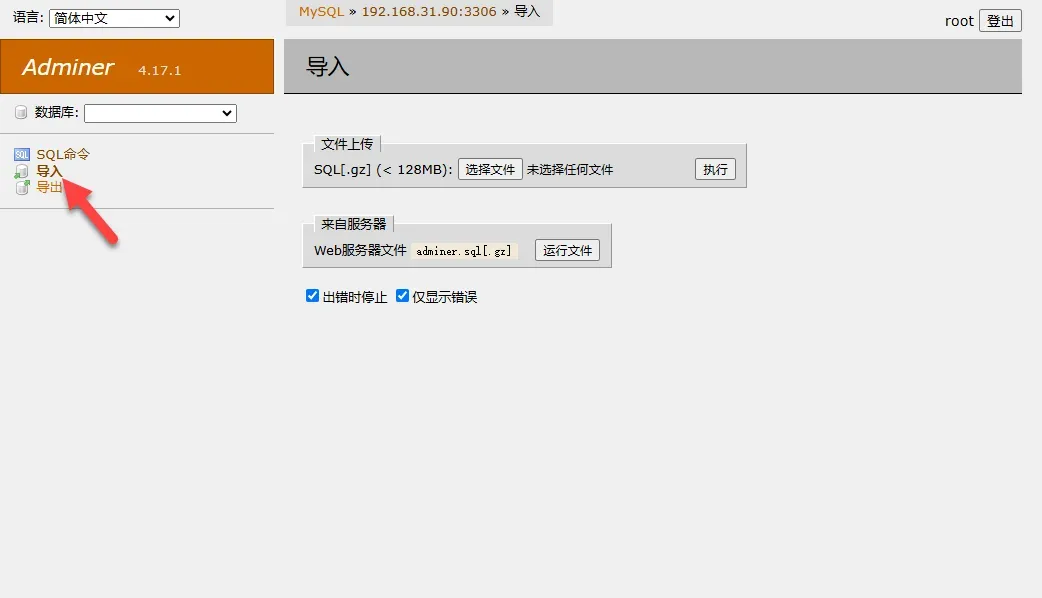
Task: Select the 导入 breadcrumb tab label
Action: (x=527, y=12)
